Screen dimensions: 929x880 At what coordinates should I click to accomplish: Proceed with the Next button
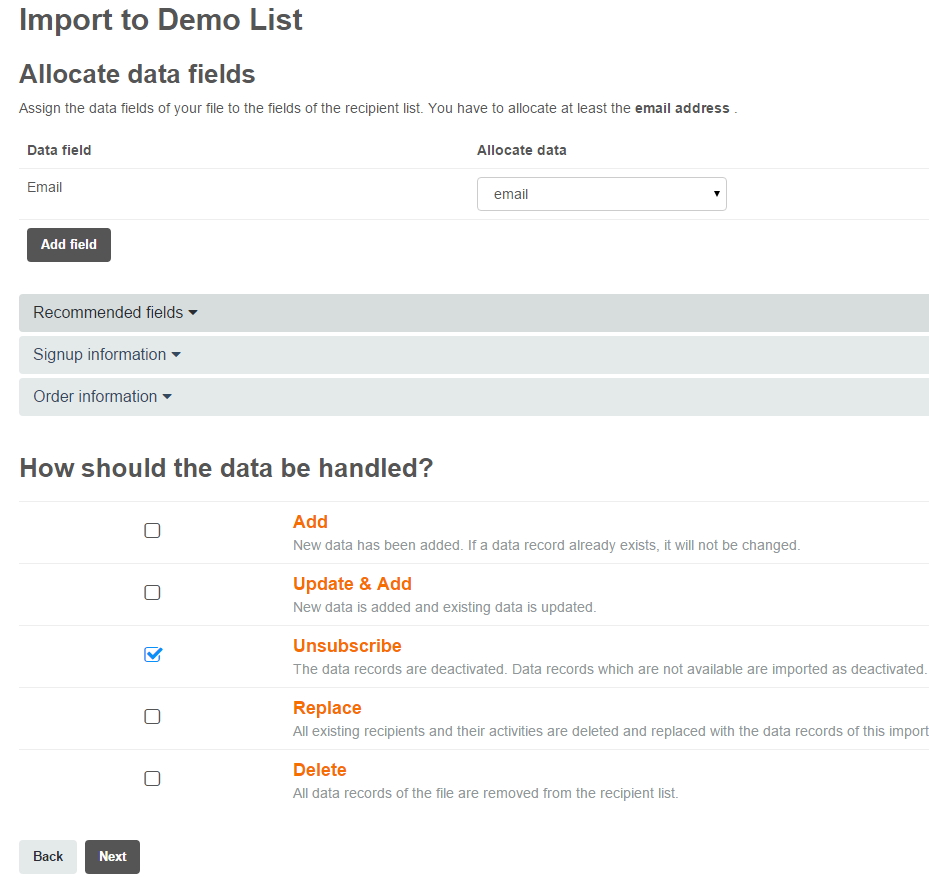click(x=112, y=857)
